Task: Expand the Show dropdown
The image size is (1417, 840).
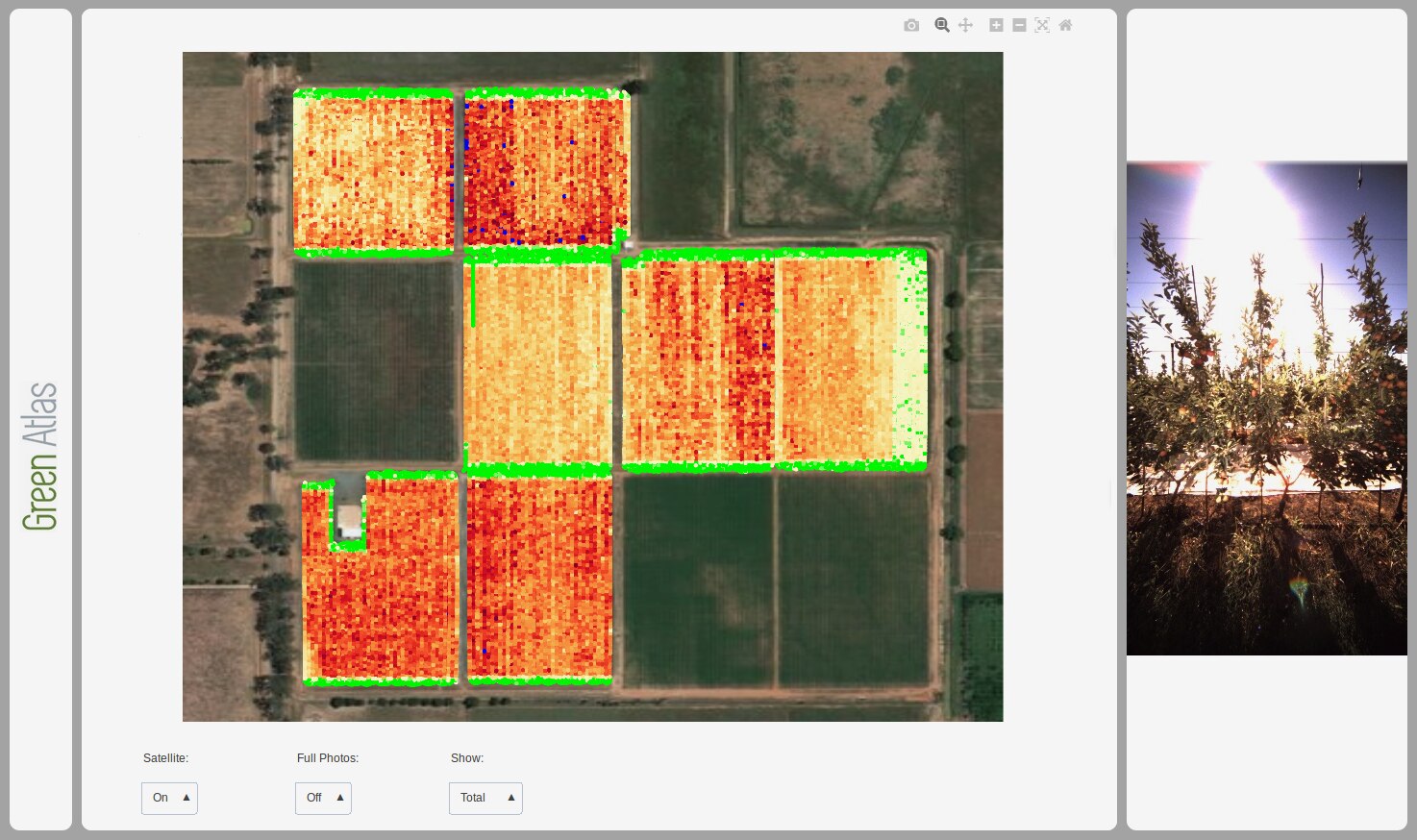Action: click(x=511, y=798)
